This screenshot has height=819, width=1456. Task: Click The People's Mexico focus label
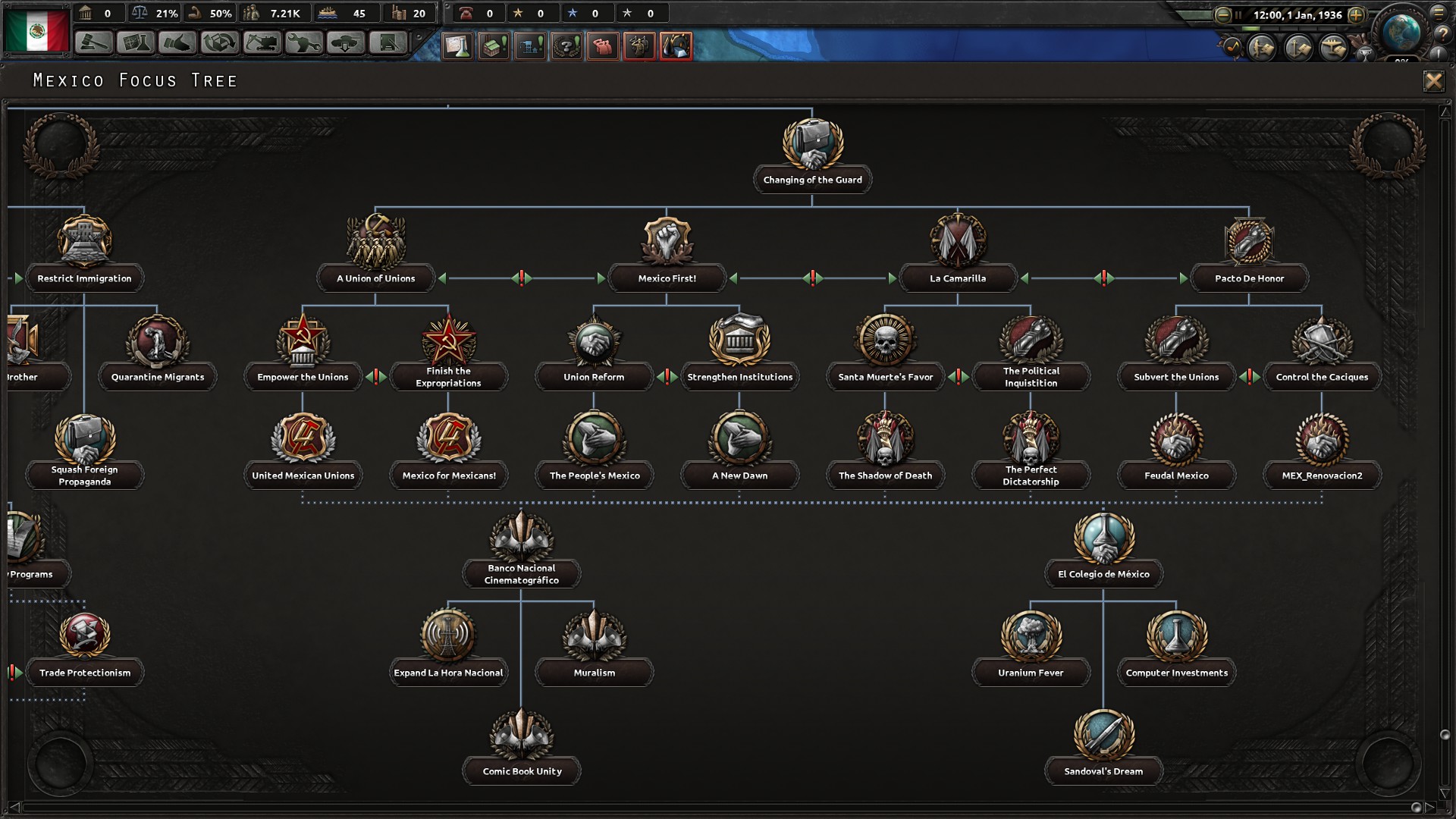pyautogui.click(x=594, y=475)
